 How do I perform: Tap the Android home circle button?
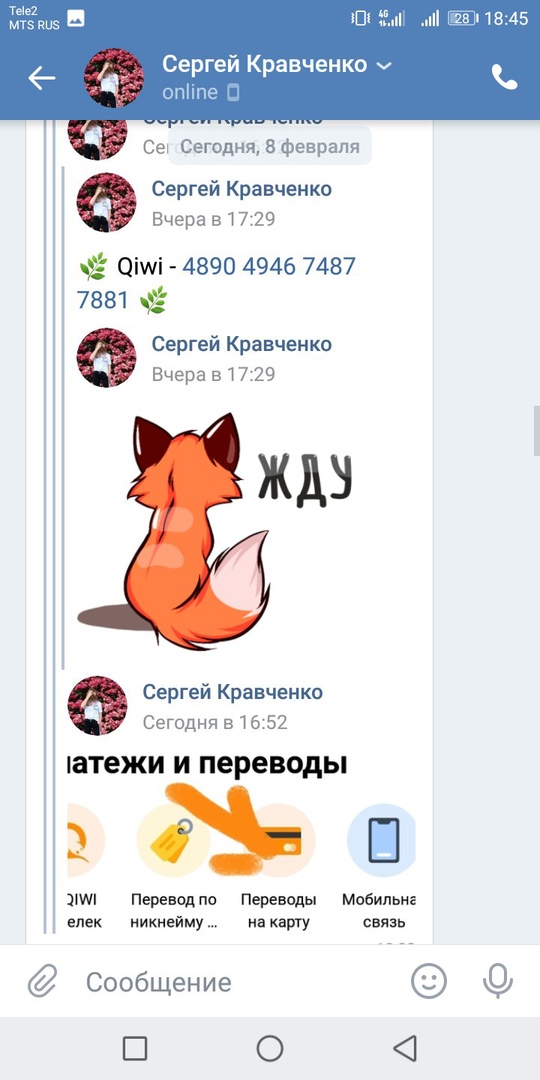(x=270, y=1048)
